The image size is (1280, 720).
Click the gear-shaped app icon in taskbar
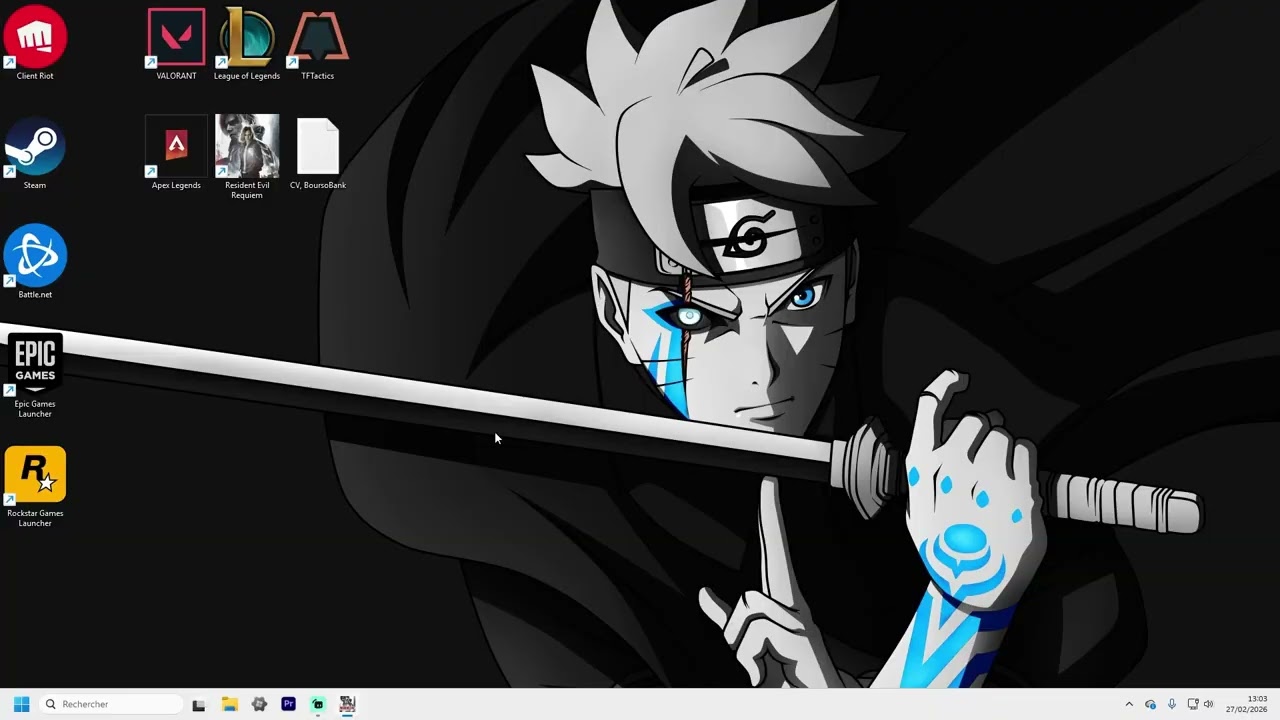click(259, 704)
